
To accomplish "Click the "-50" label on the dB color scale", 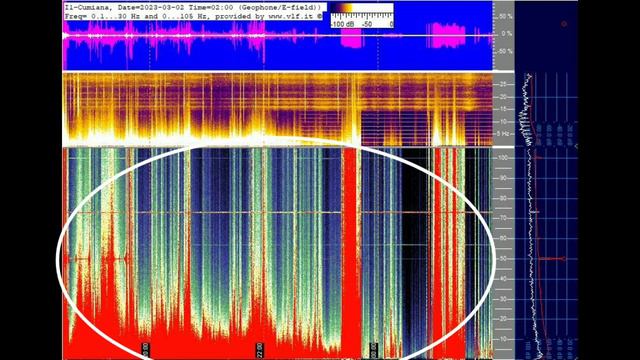I will [367, 24].
